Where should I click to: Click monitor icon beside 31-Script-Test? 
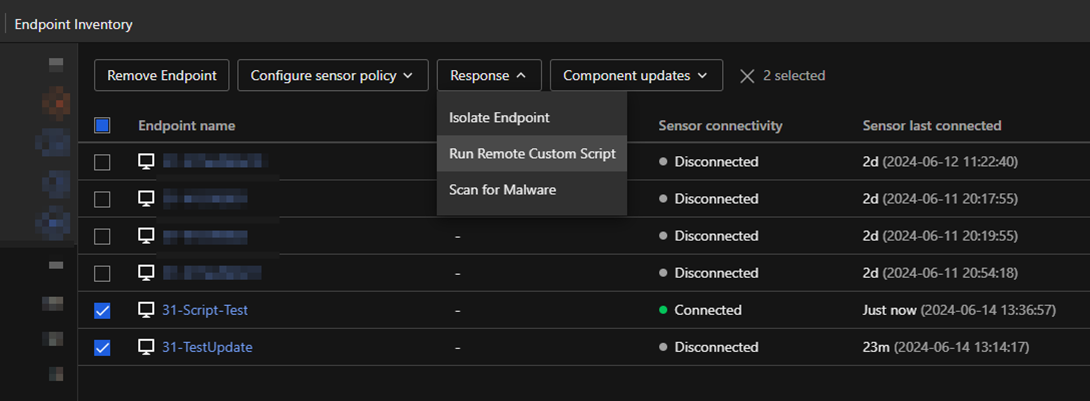click(146, 310)
